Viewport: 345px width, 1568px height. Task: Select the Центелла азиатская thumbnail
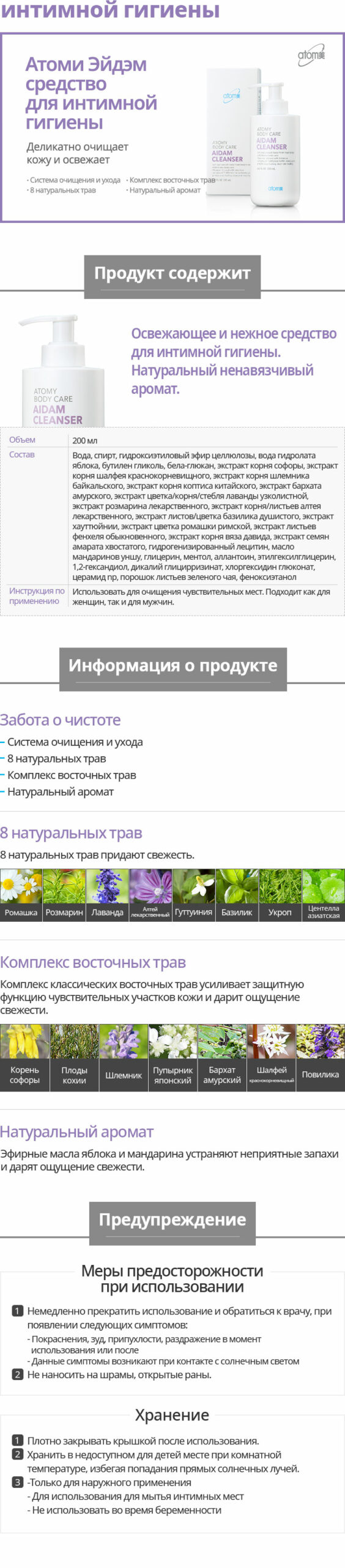point(324,895)
